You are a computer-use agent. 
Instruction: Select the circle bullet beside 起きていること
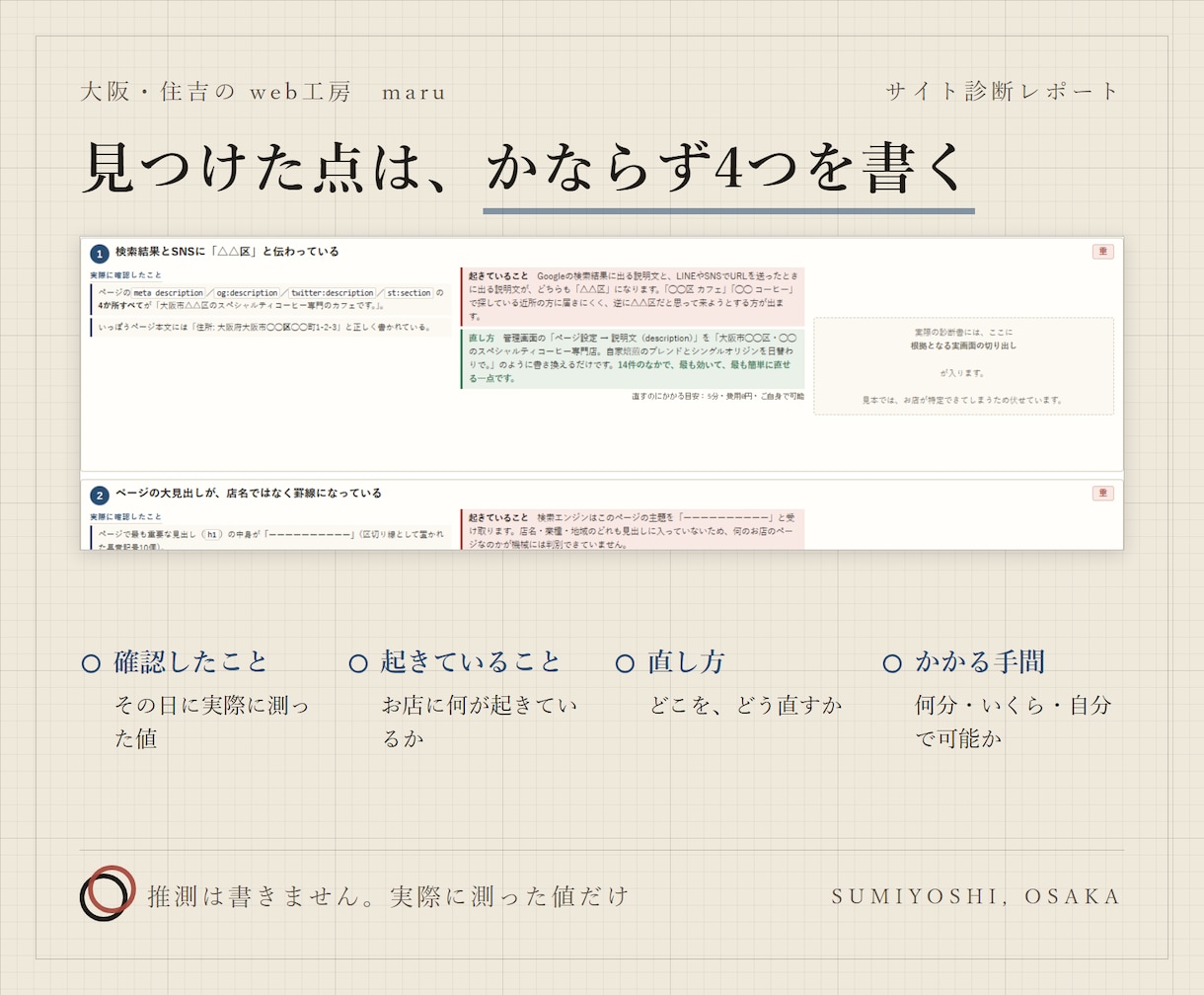(358, 663)
